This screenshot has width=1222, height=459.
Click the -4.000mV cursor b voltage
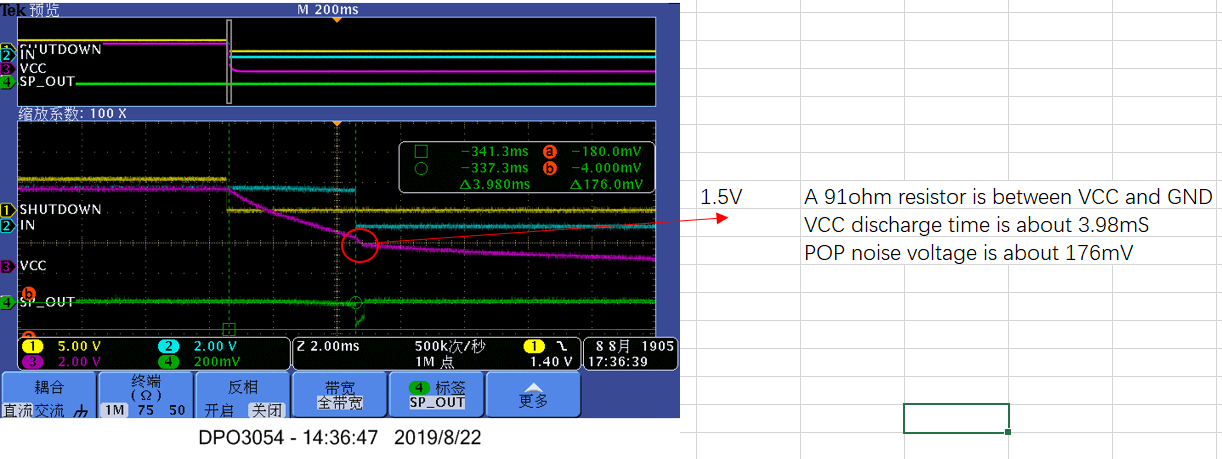(606, 168)
